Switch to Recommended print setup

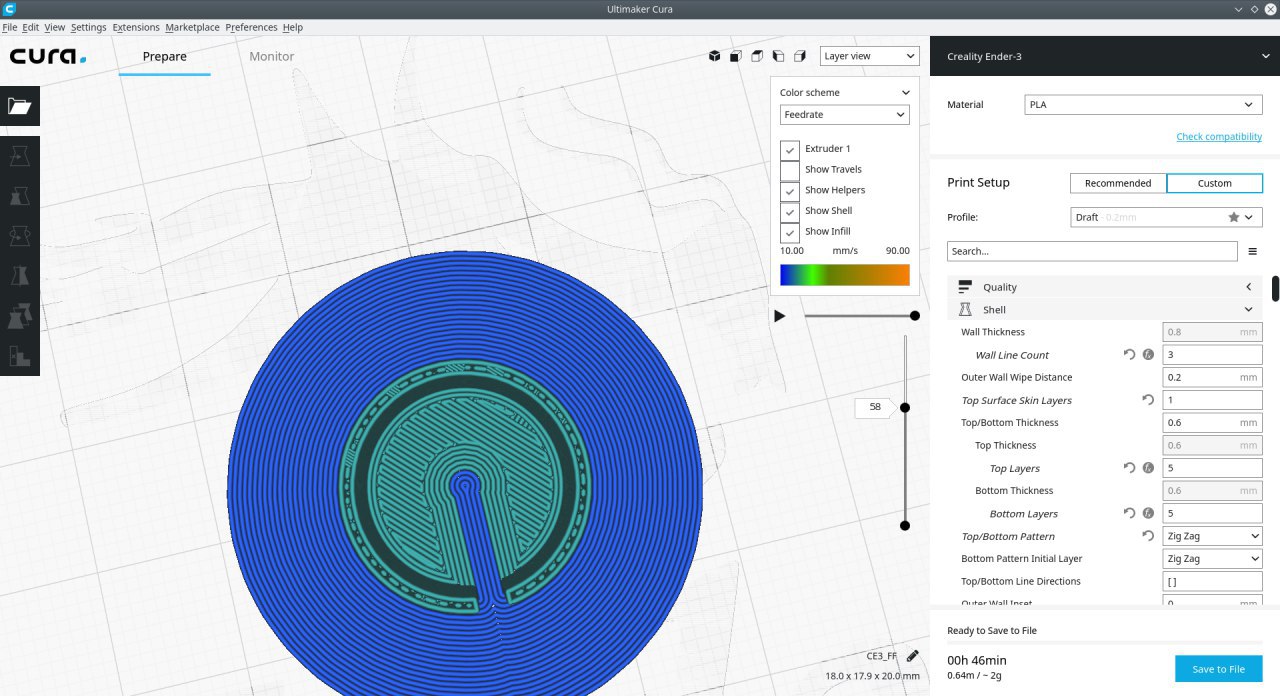point(1118,183)
